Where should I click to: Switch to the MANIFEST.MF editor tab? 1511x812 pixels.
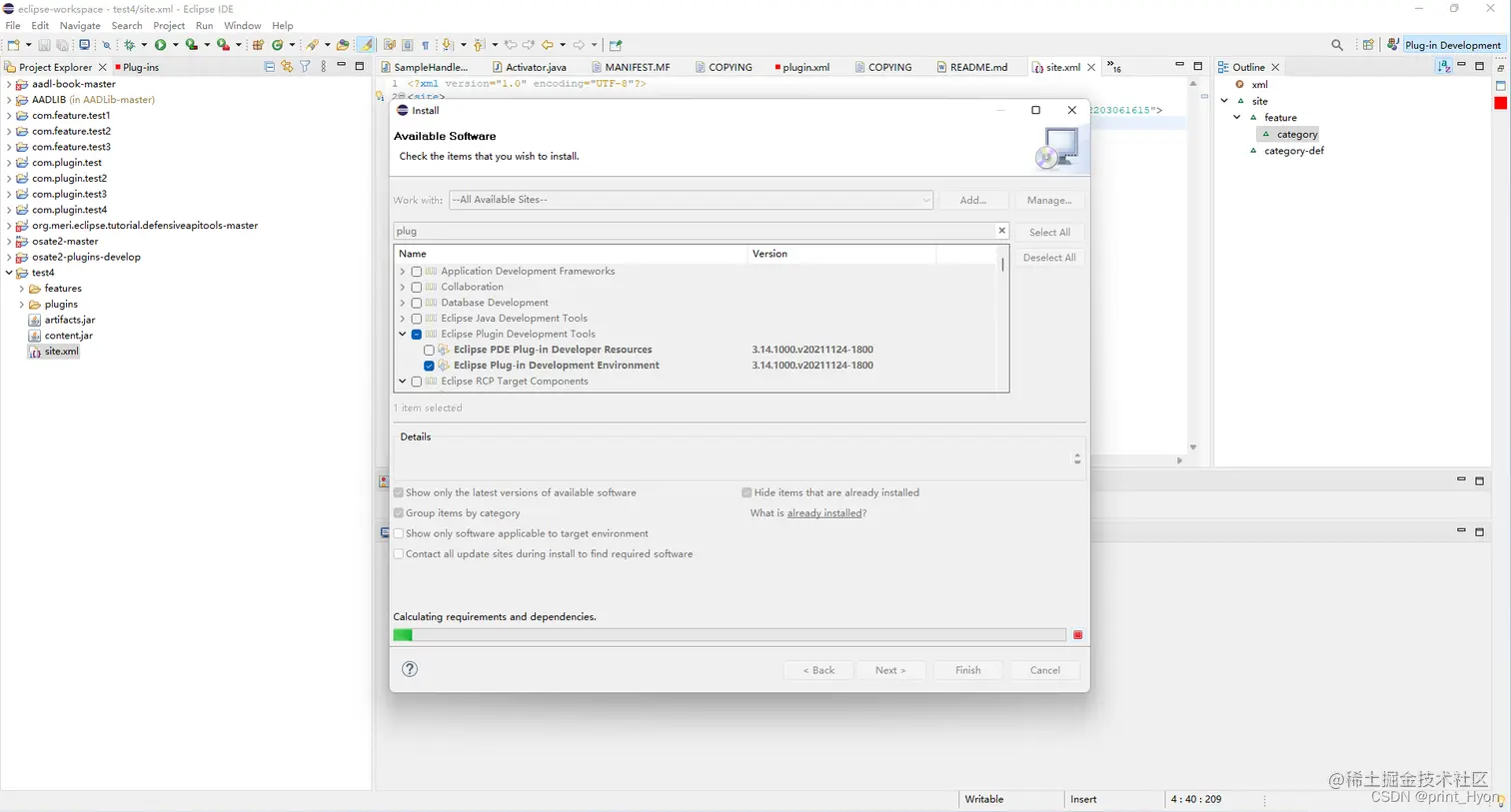[630, 67]
